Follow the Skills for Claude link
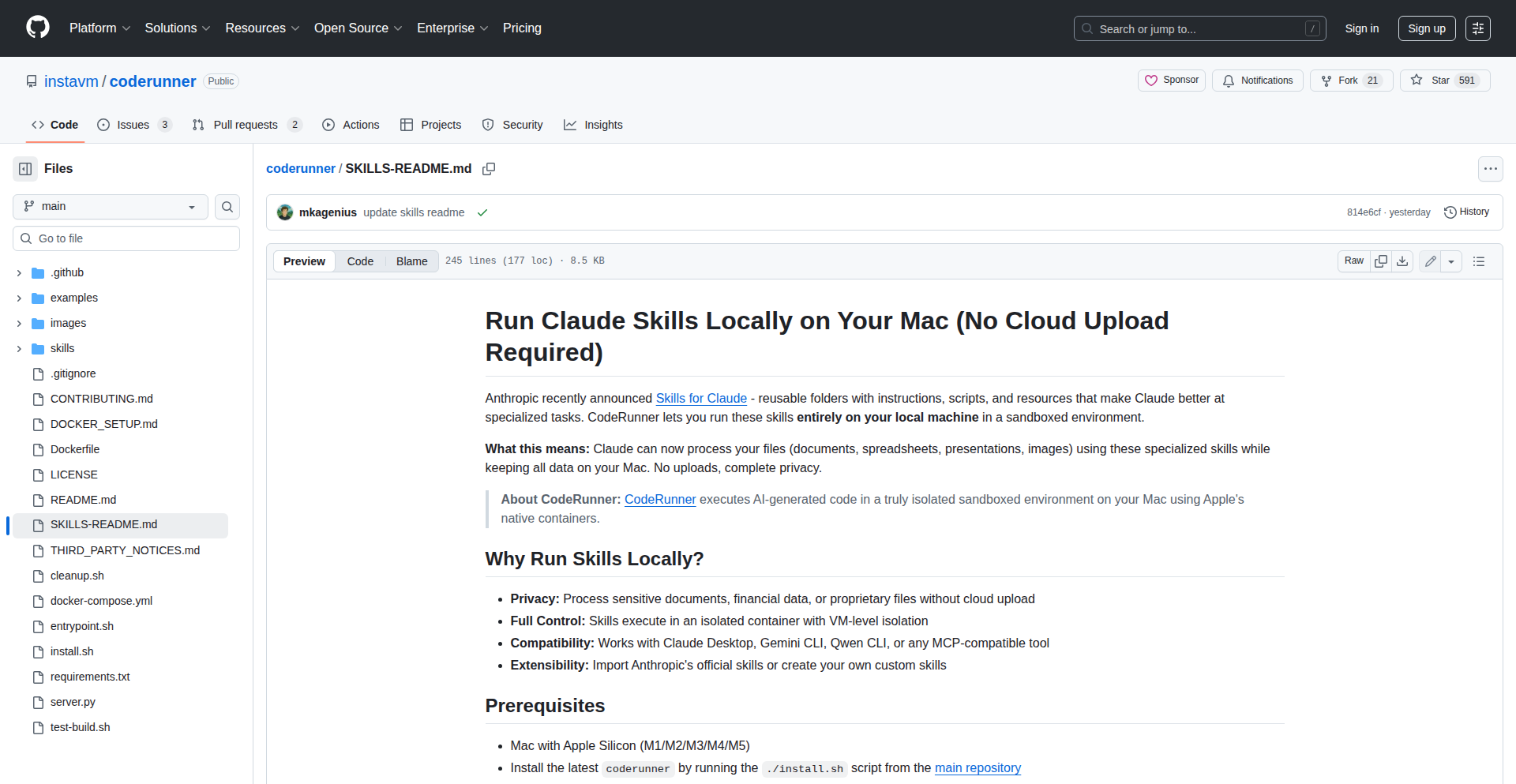 point(701,399)
